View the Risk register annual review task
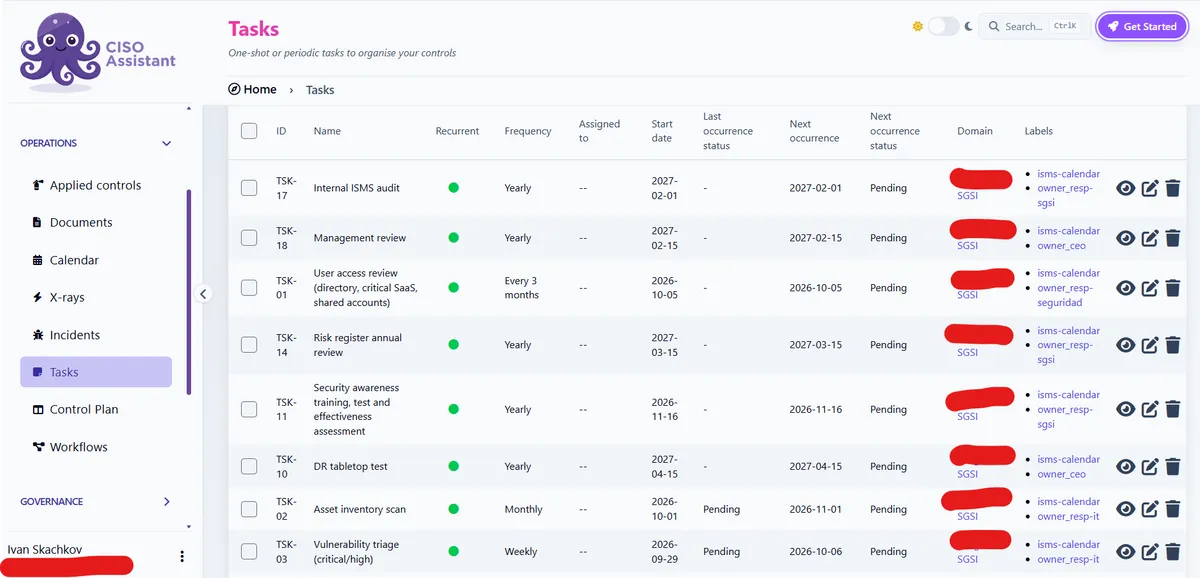Viewport: 1200px width, 578px height. click(x=1125, y=345)
